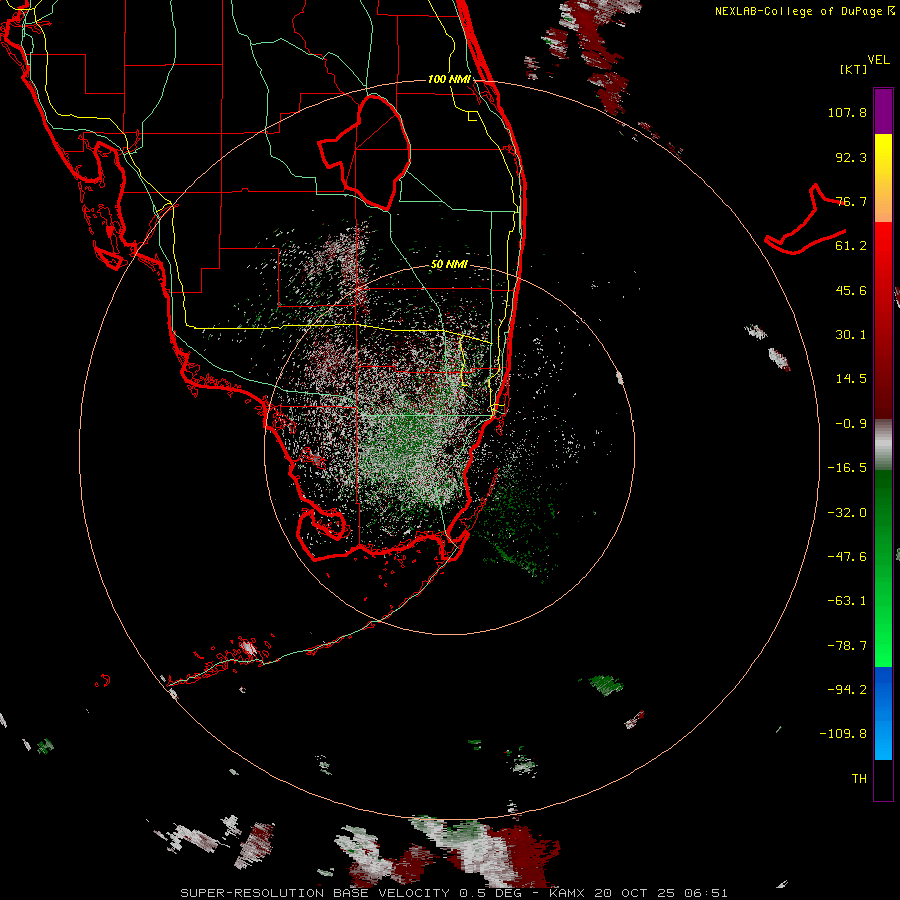The height and width of the screenshot is (900, 900).
Task: Click the TH legend label
Action: [x=859, y=779]
